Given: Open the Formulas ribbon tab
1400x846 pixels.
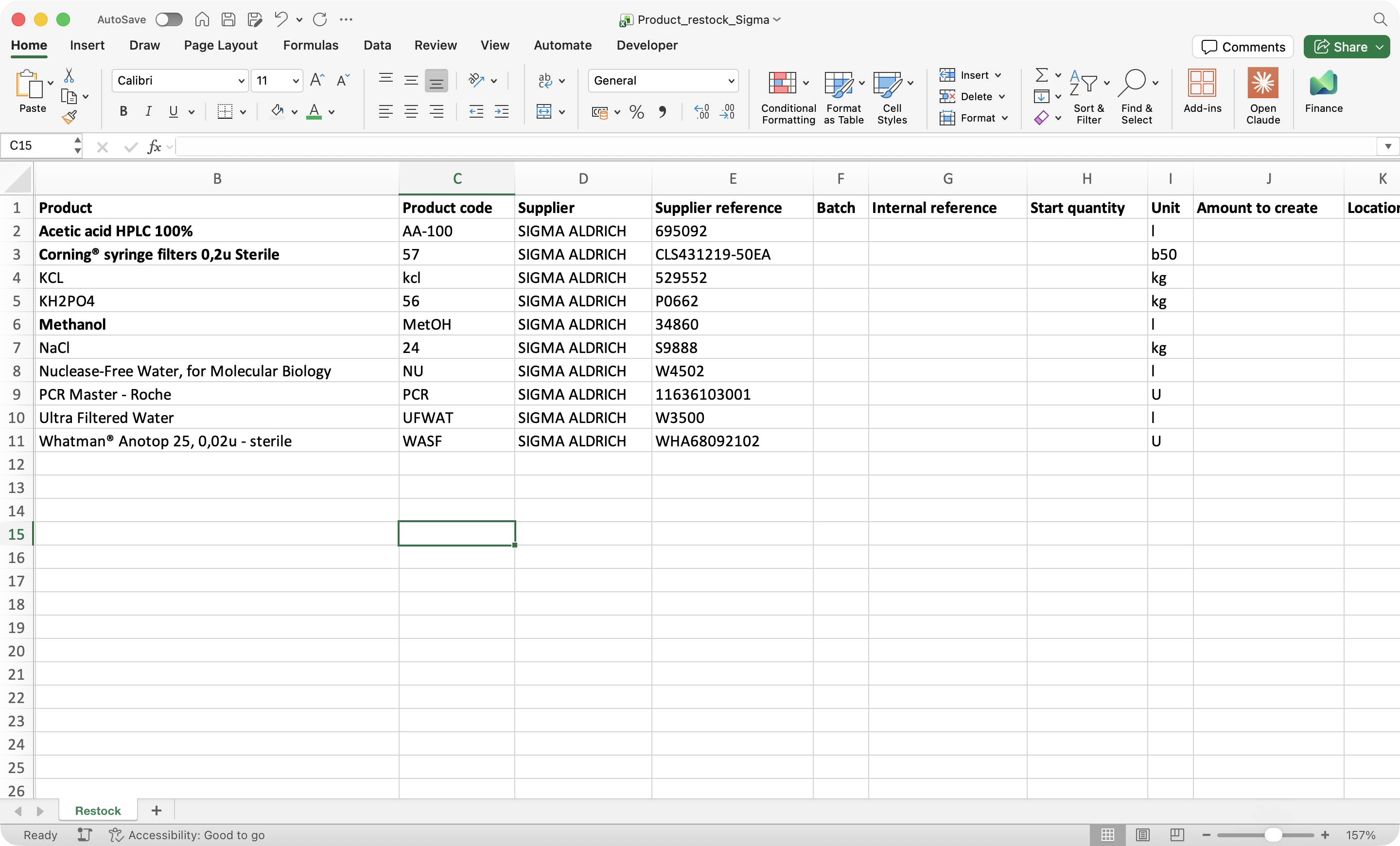Looking at the screenshot, I should [310, 45].
